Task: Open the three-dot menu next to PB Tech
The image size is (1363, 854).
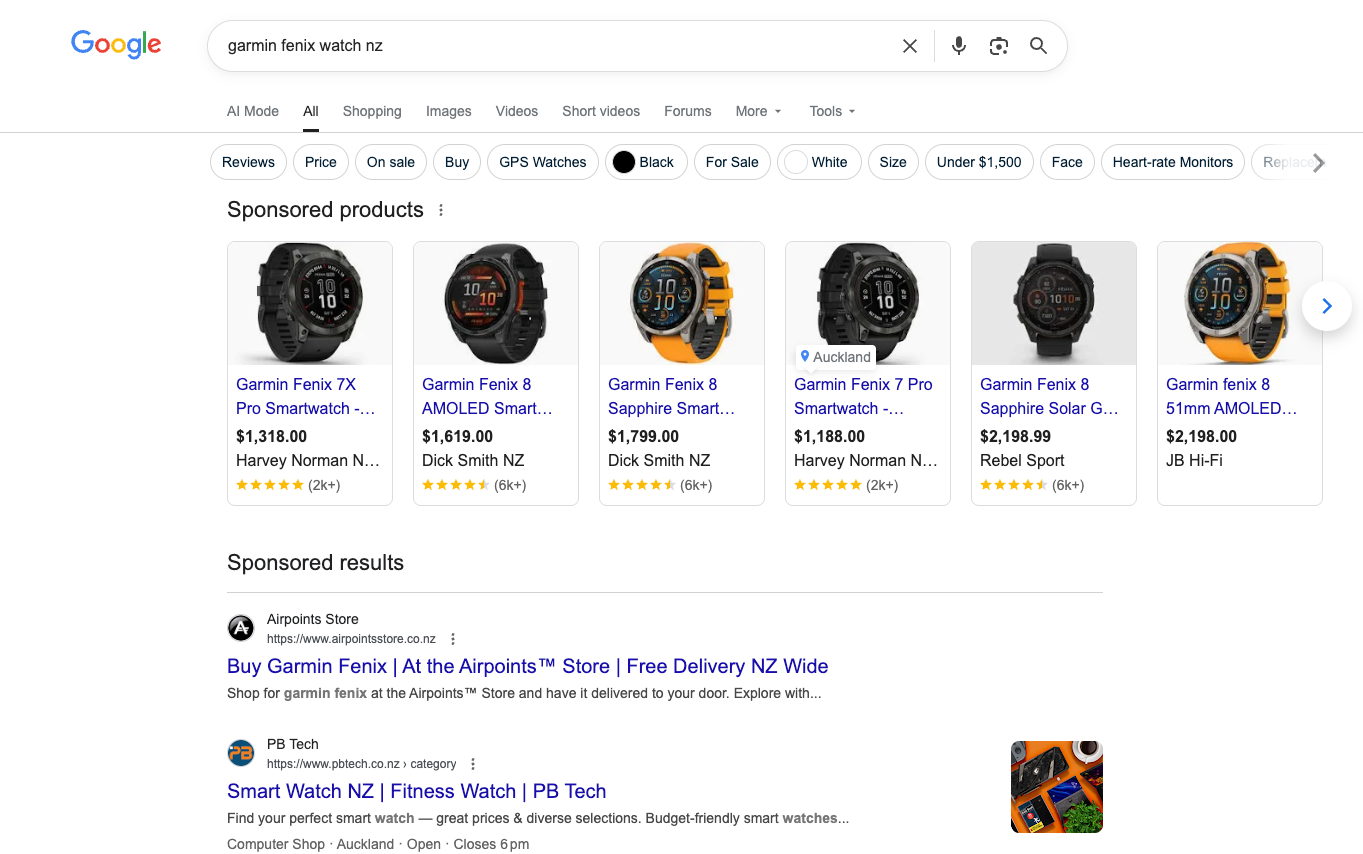Action: pyautogui.click(x=473, y=763)
